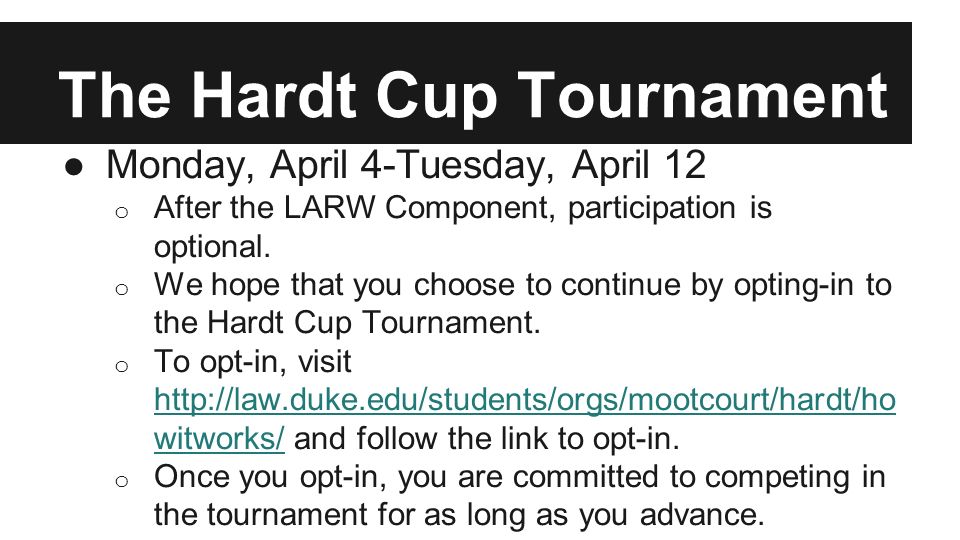Click the 'April 12' end date text

[639, 165]
